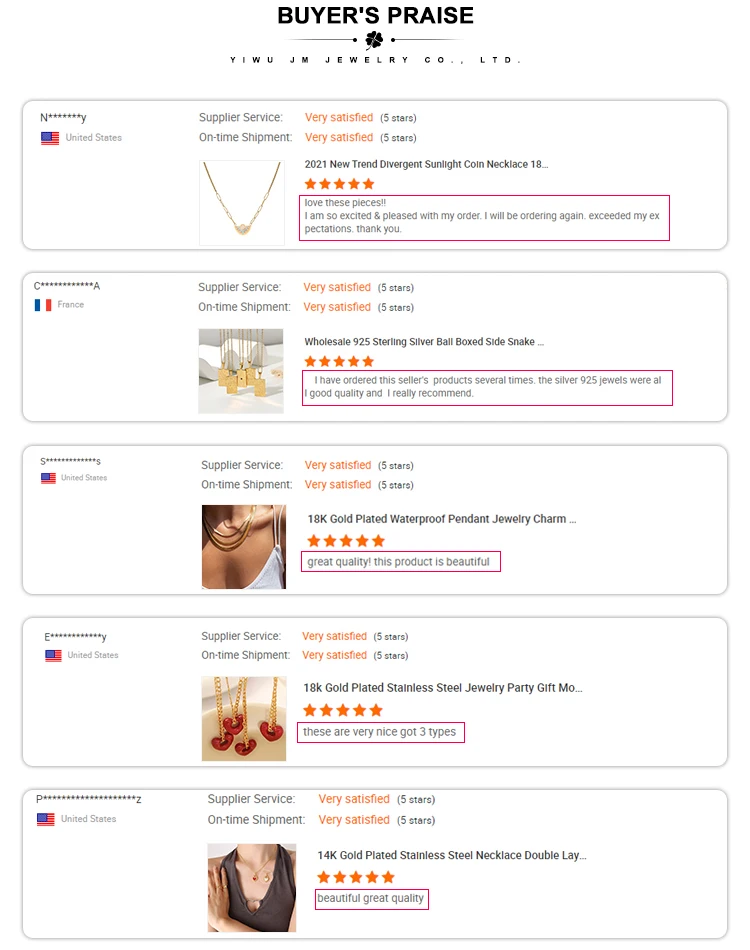Open 18k Gold Plated Stainless Steel Party Gift link
The height and width of the screenshot is (950, 750).
pyautogui.click(x=442, y=688)
